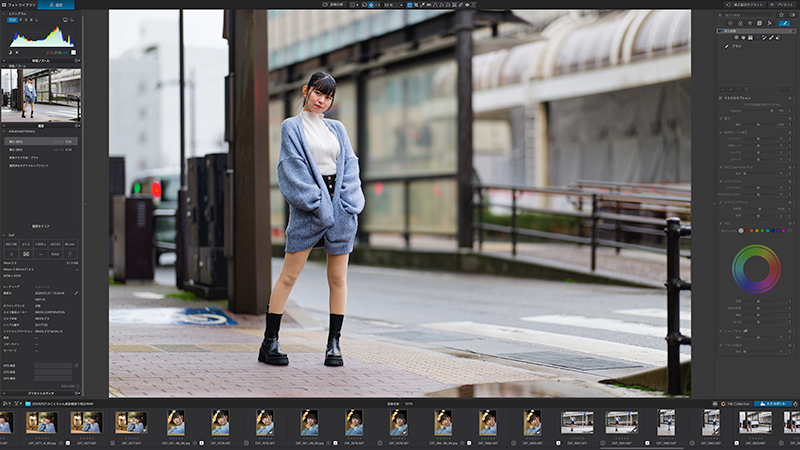Select the white all-channels HSL swatch
The height and width of the screenshot is (450, 800).
click(741, 231)
